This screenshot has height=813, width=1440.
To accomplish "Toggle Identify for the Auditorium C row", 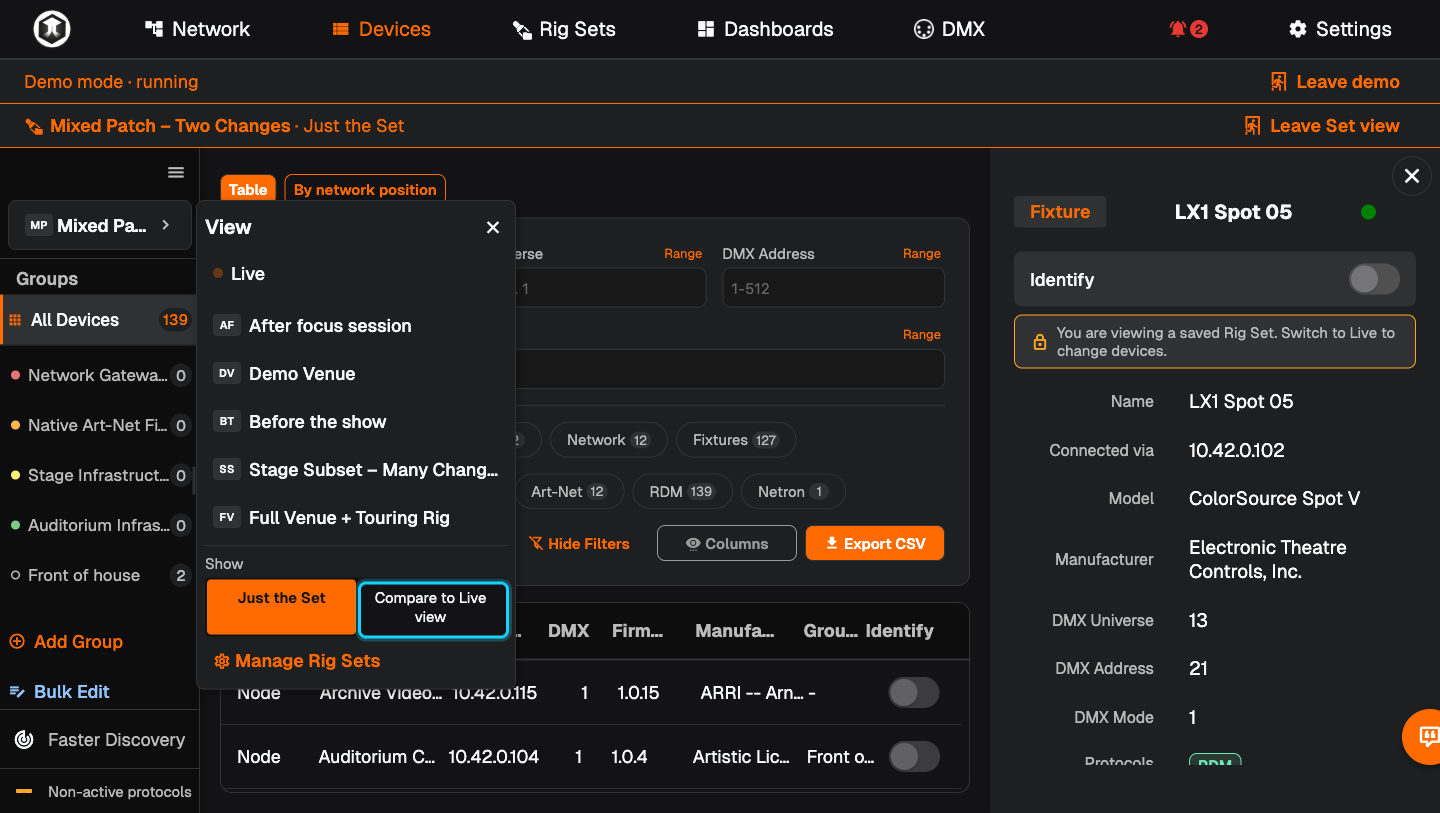I will point(914,757).
